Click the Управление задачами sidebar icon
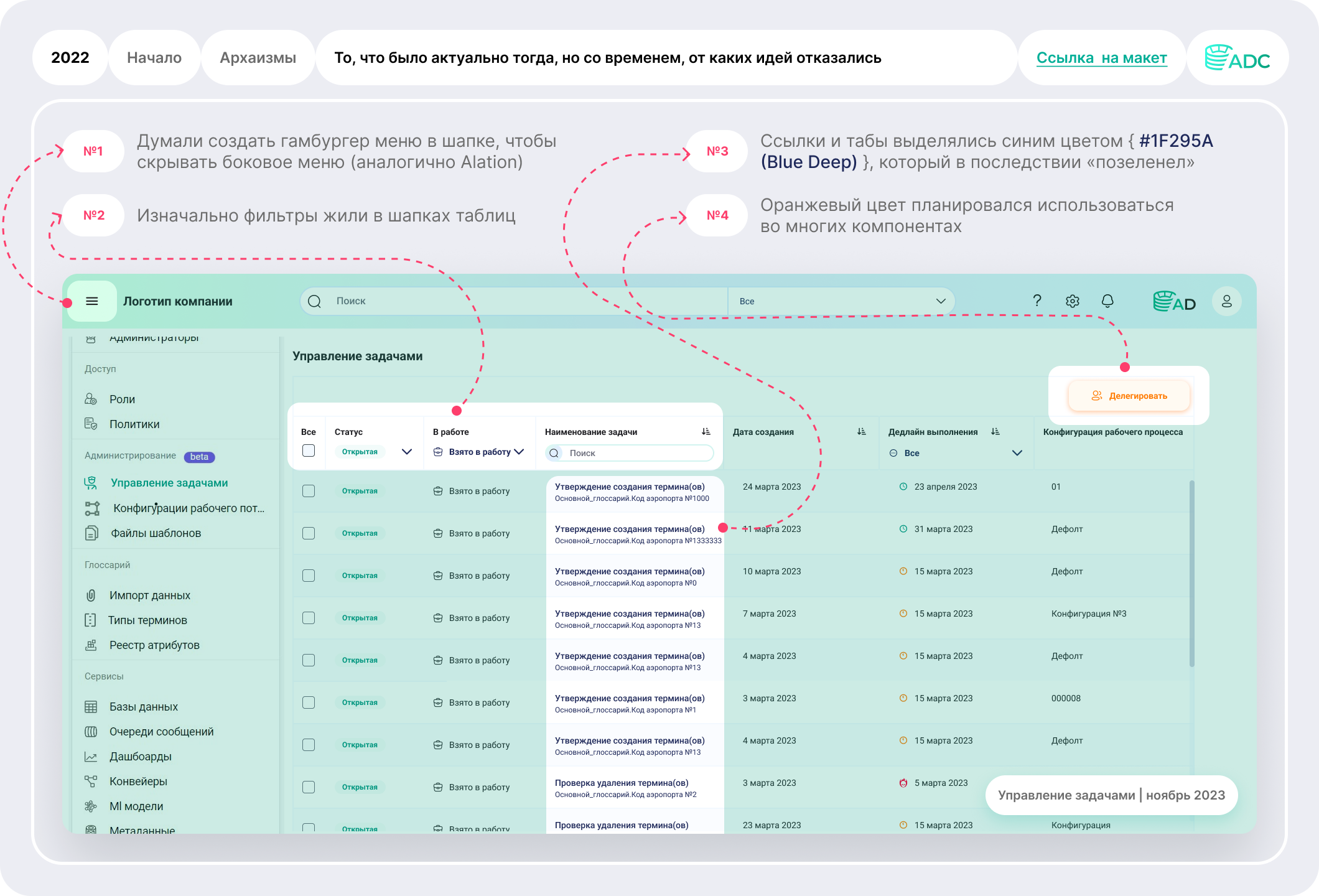 point(91,483)
